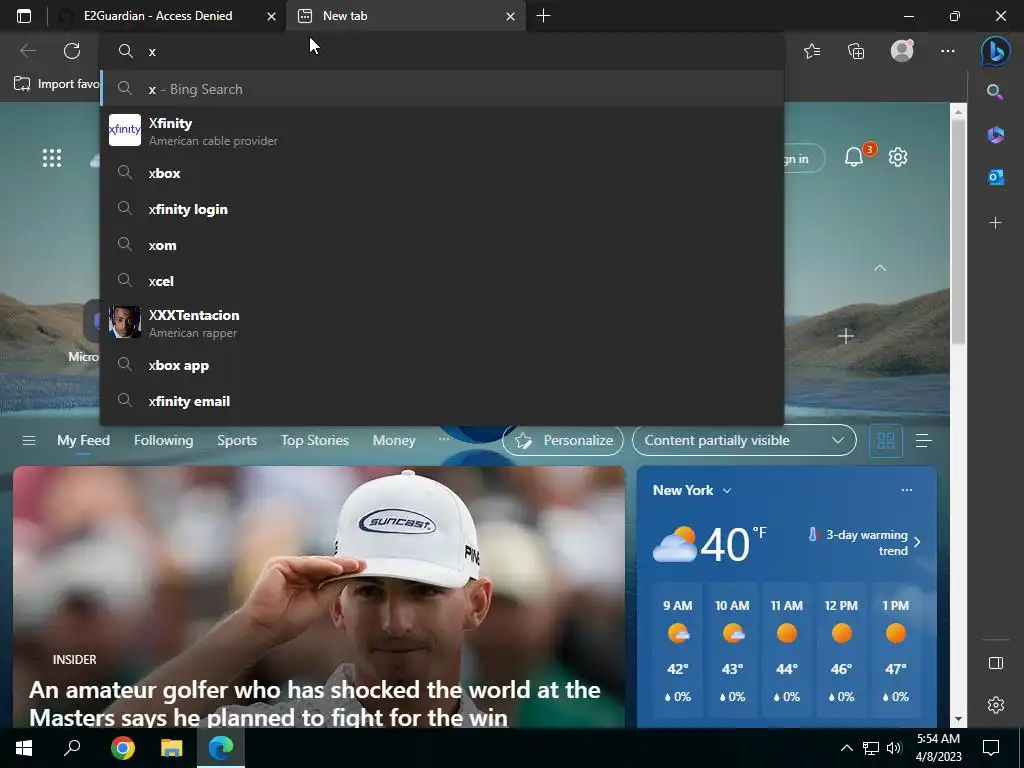Select the 9 AM hourly forecast
This screenshot has height=768, width=1024.
point(677,650)
